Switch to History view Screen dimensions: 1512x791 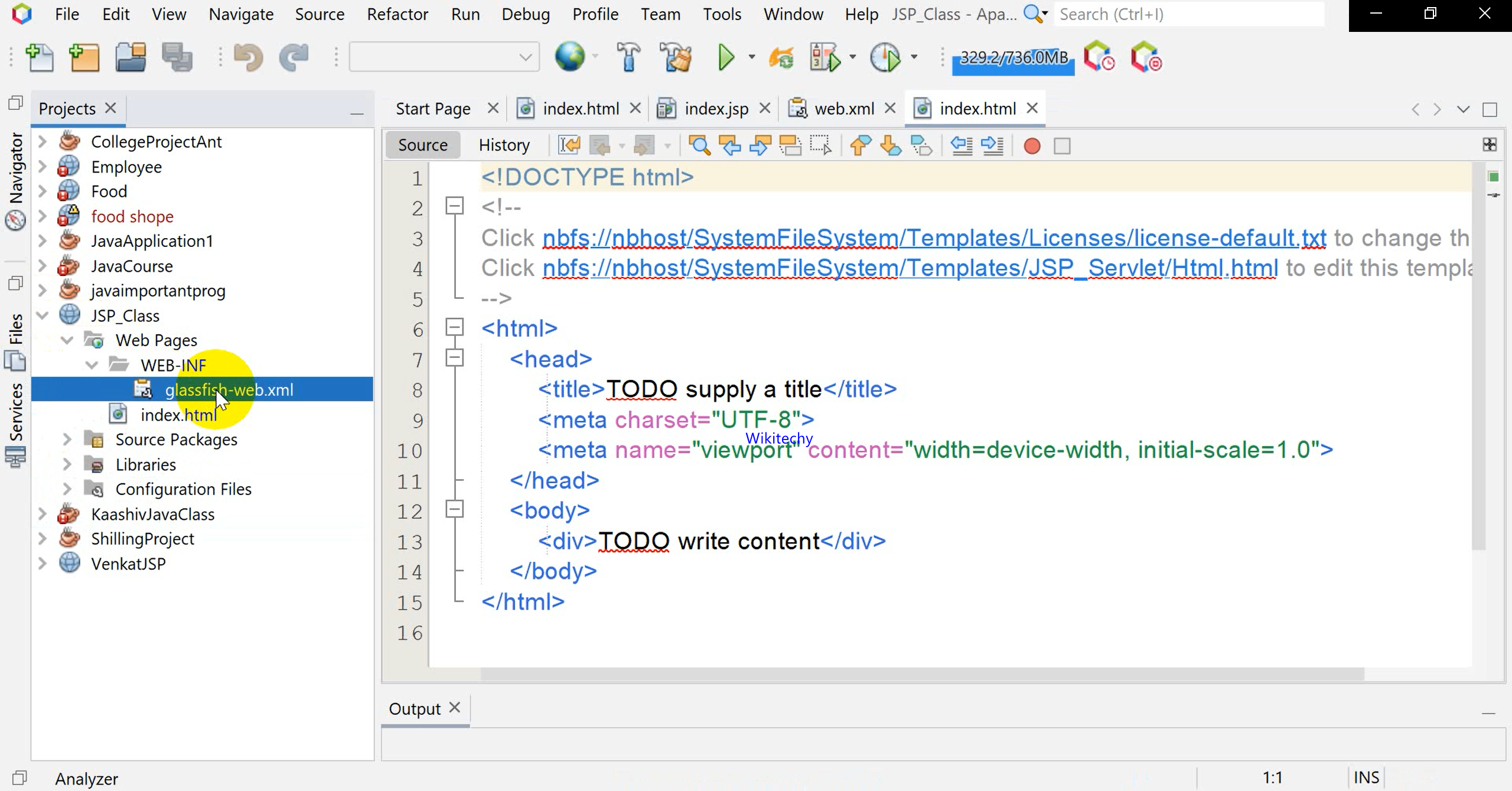504,145
